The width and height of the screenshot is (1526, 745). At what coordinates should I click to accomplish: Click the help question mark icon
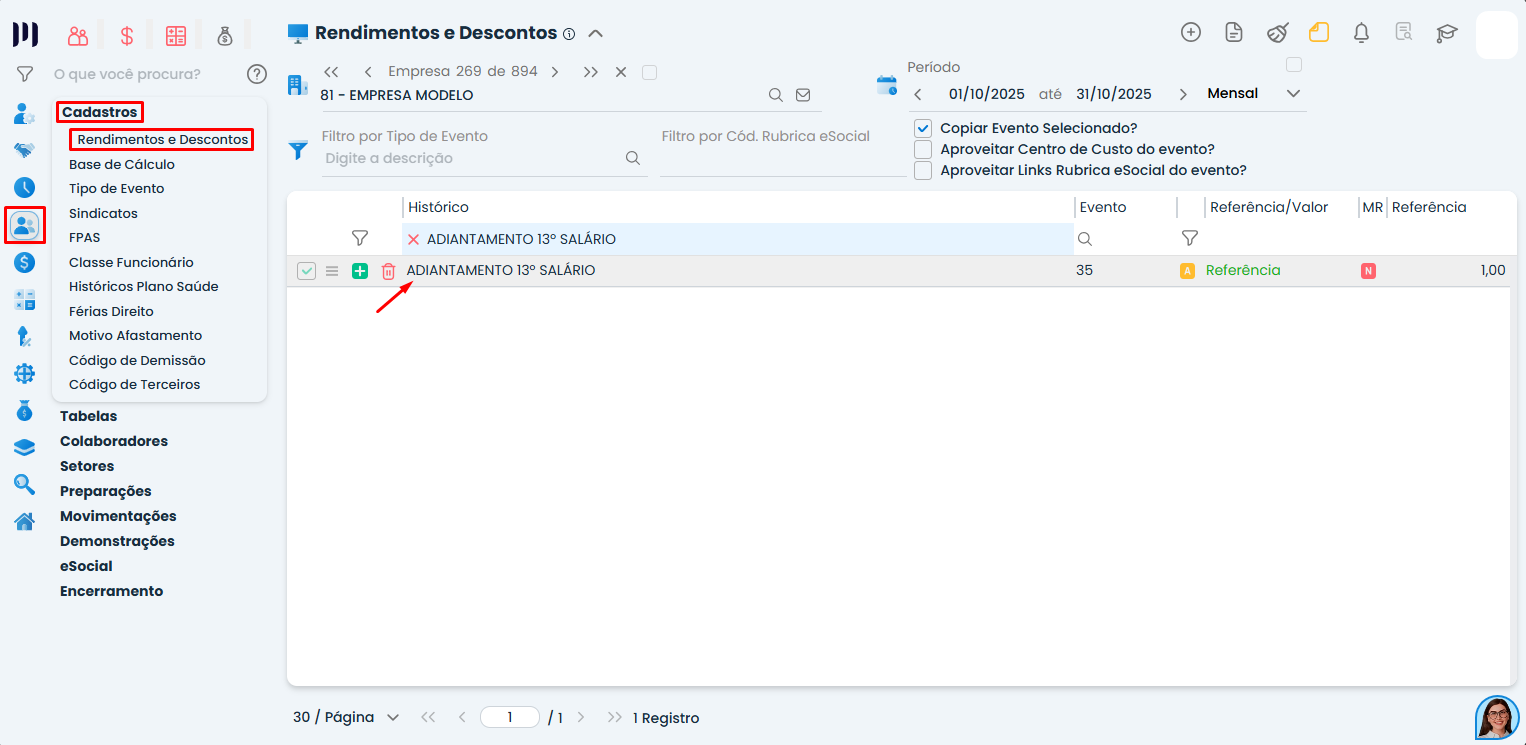point(257,74)
